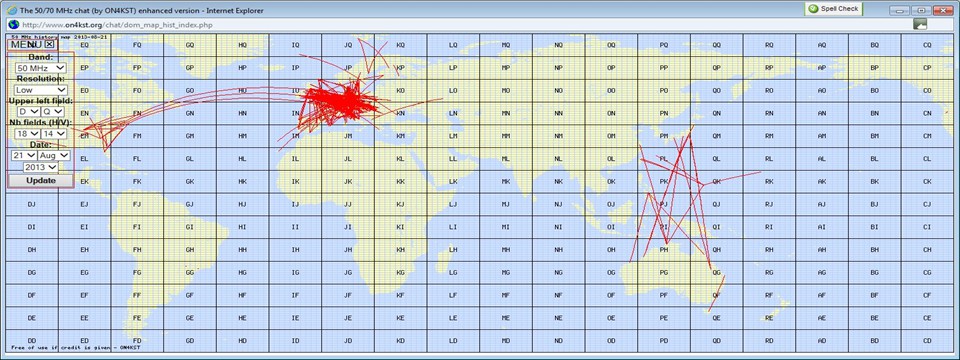Click the PH grid square over Australia
The image size is (960, 360).
click(x=664, y=250)
